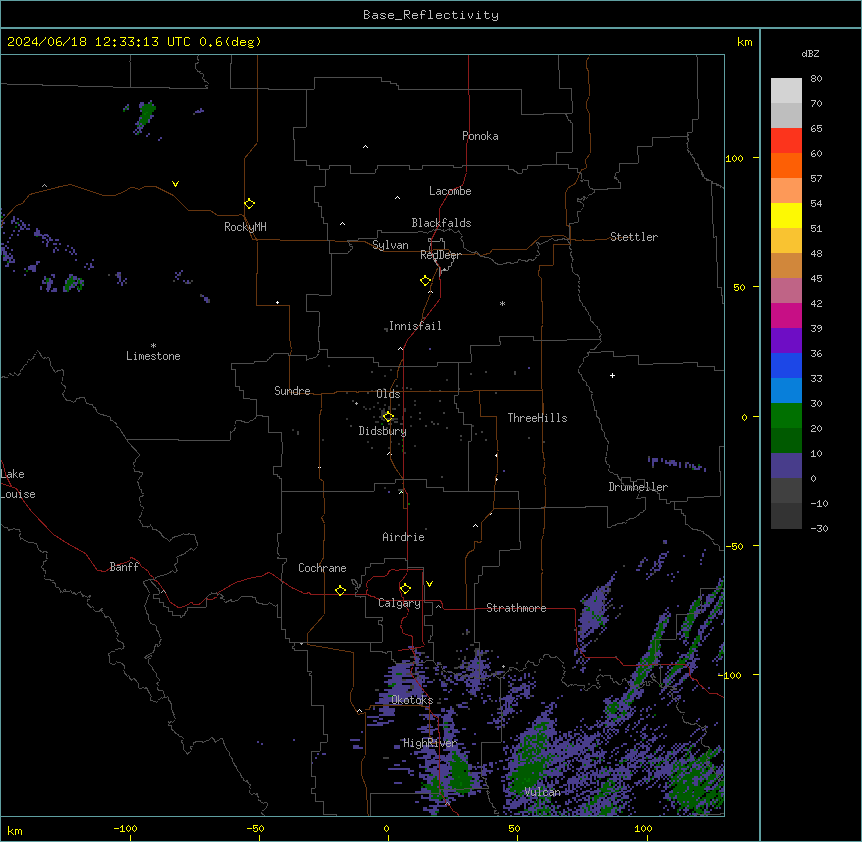Pick the light blue swatch in legend
The image size is (862, 842).
pyautogui.click(x=786, y=390)
